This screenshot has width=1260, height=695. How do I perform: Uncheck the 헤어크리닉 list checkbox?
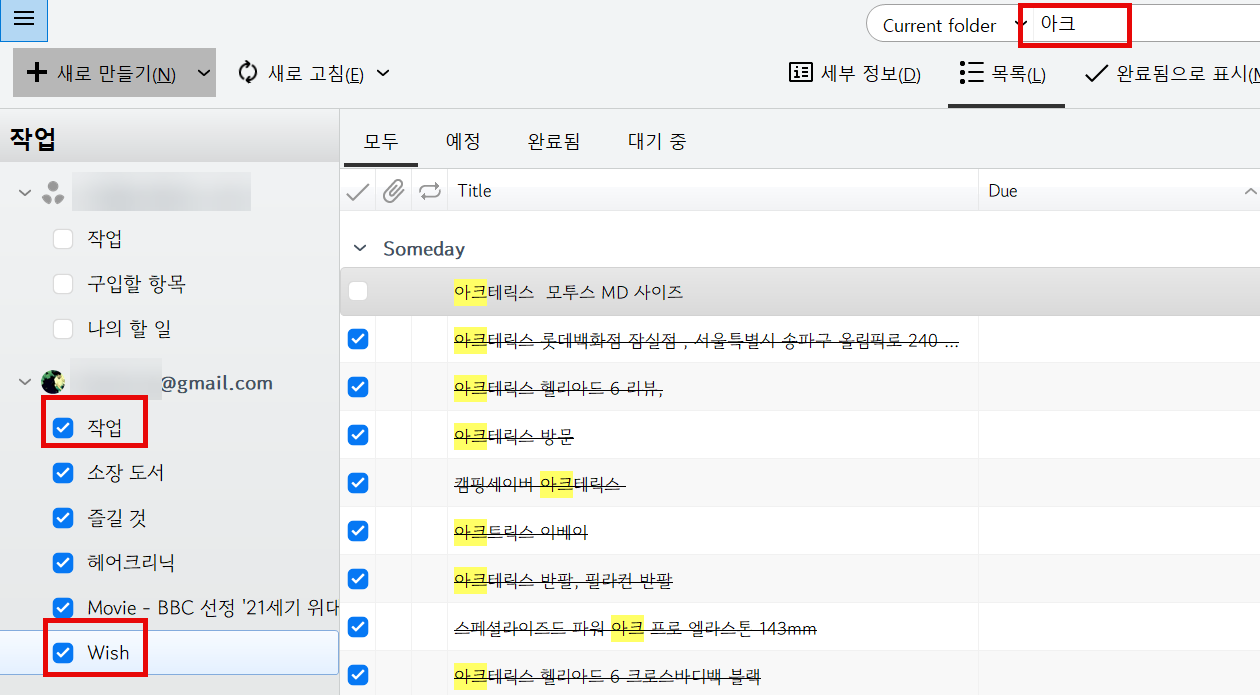click(x=63, y=563)
